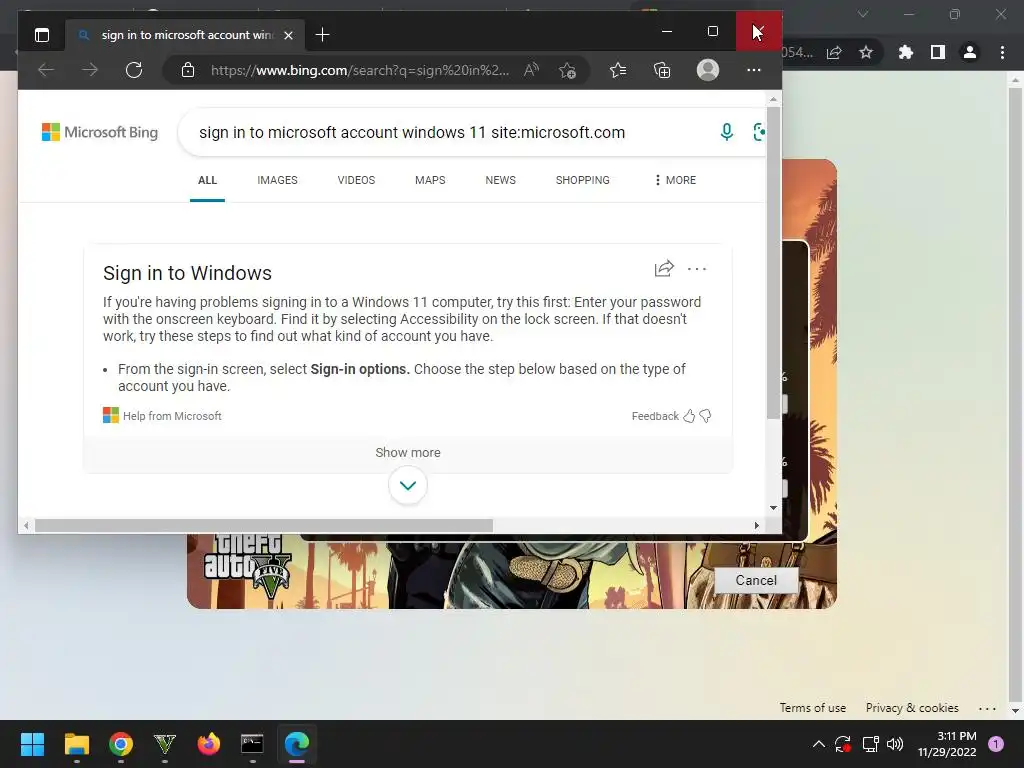1024x768 pixels.
Task: Switch to Google Chrome on taskbar
Action: [121, 744]
